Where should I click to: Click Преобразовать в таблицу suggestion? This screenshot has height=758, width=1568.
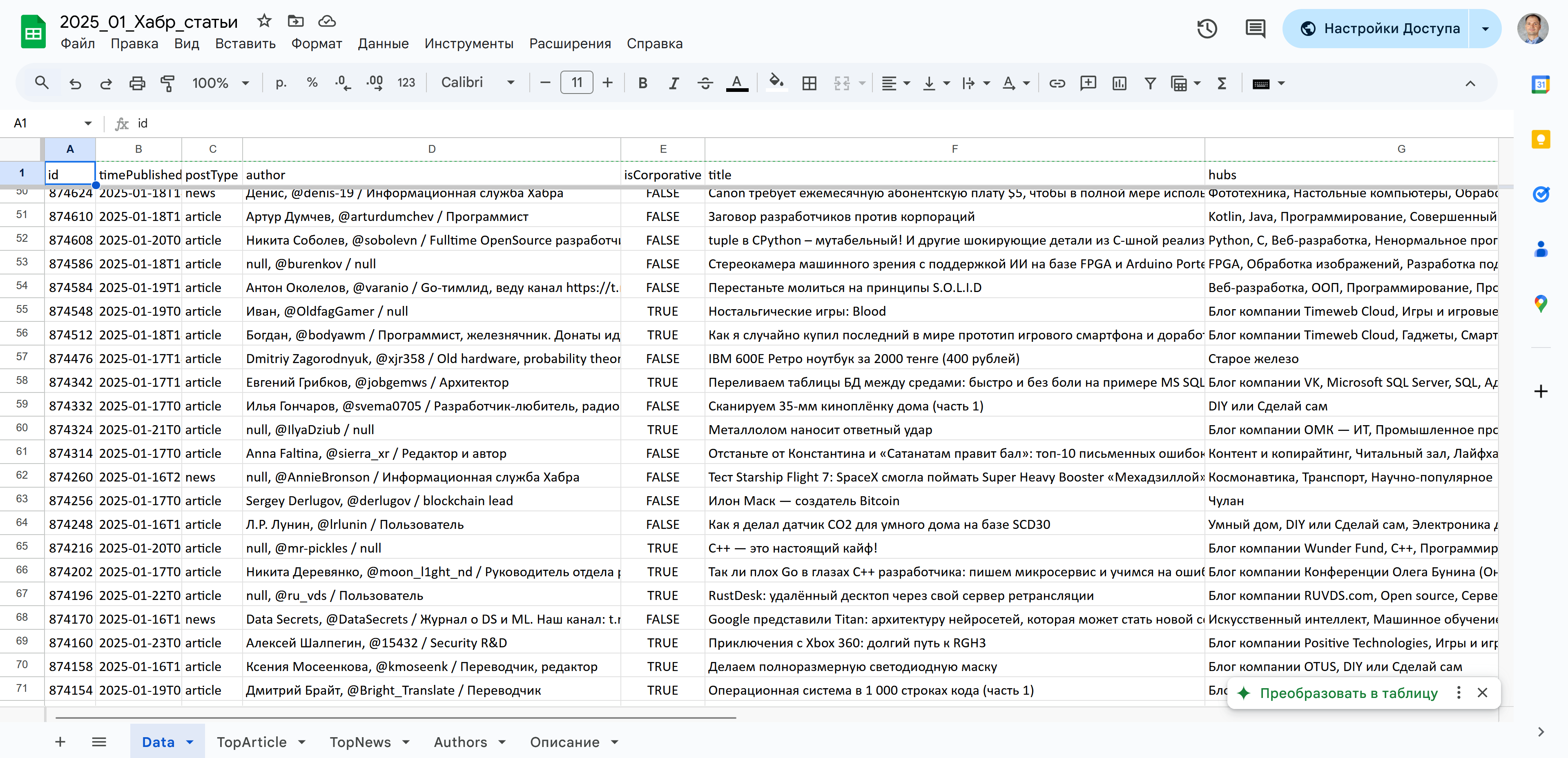click(1348, 693)
